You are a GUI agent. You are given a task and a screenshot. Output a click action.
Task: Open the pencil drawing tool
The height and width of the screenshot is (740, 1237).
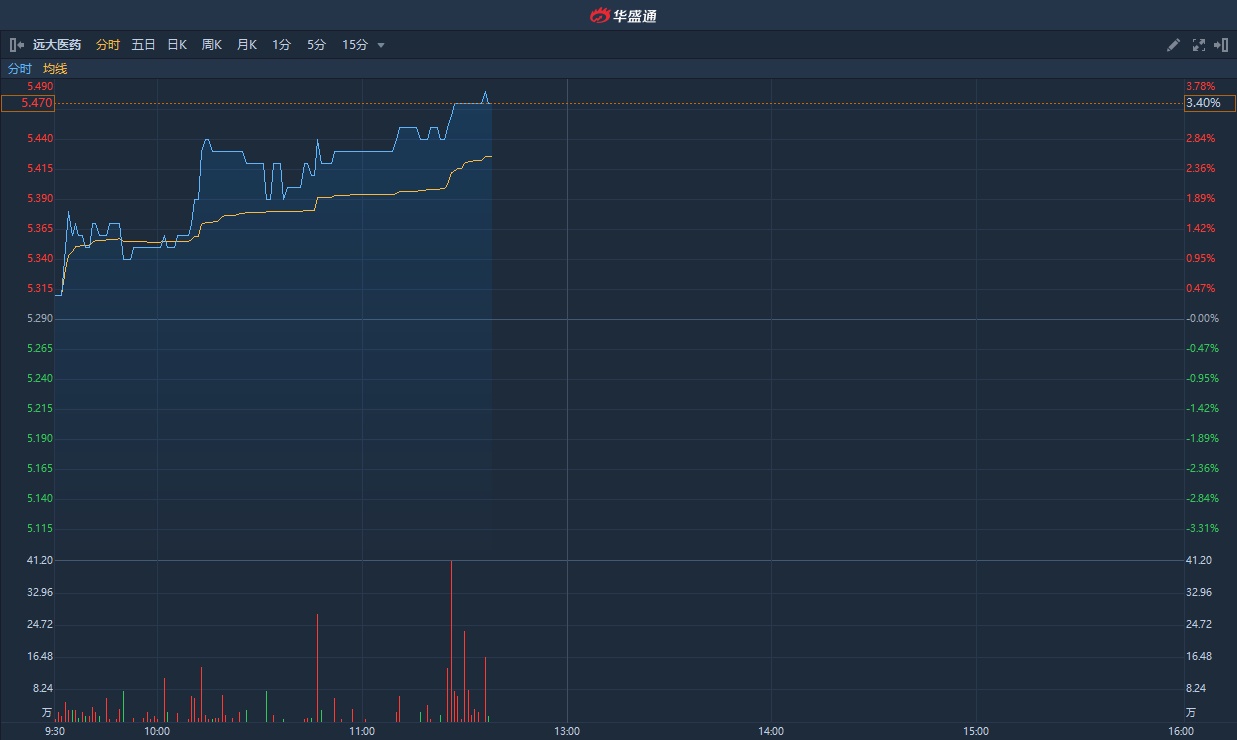(x=1174, y=45)
